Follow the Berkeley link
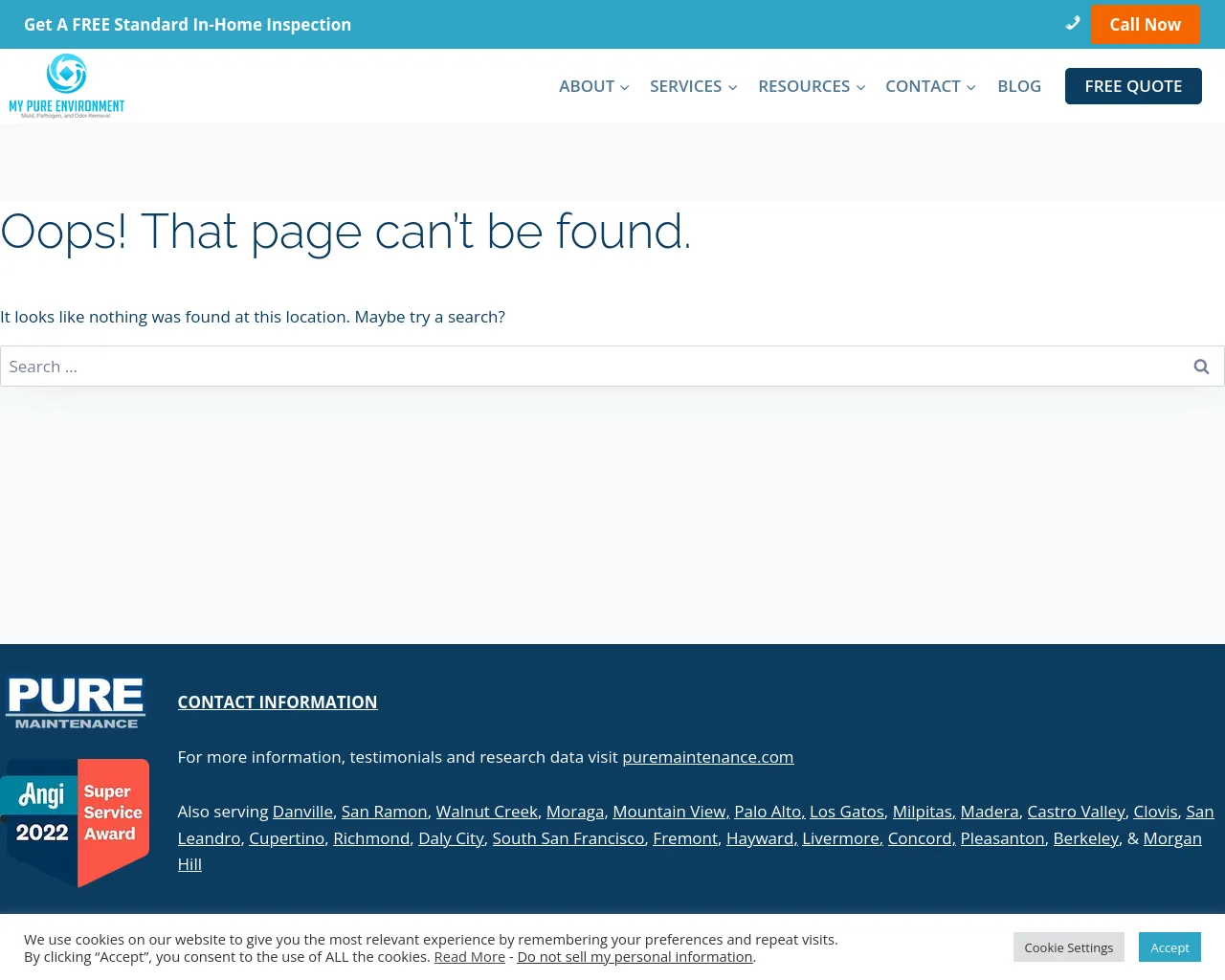 [1086, 838]
